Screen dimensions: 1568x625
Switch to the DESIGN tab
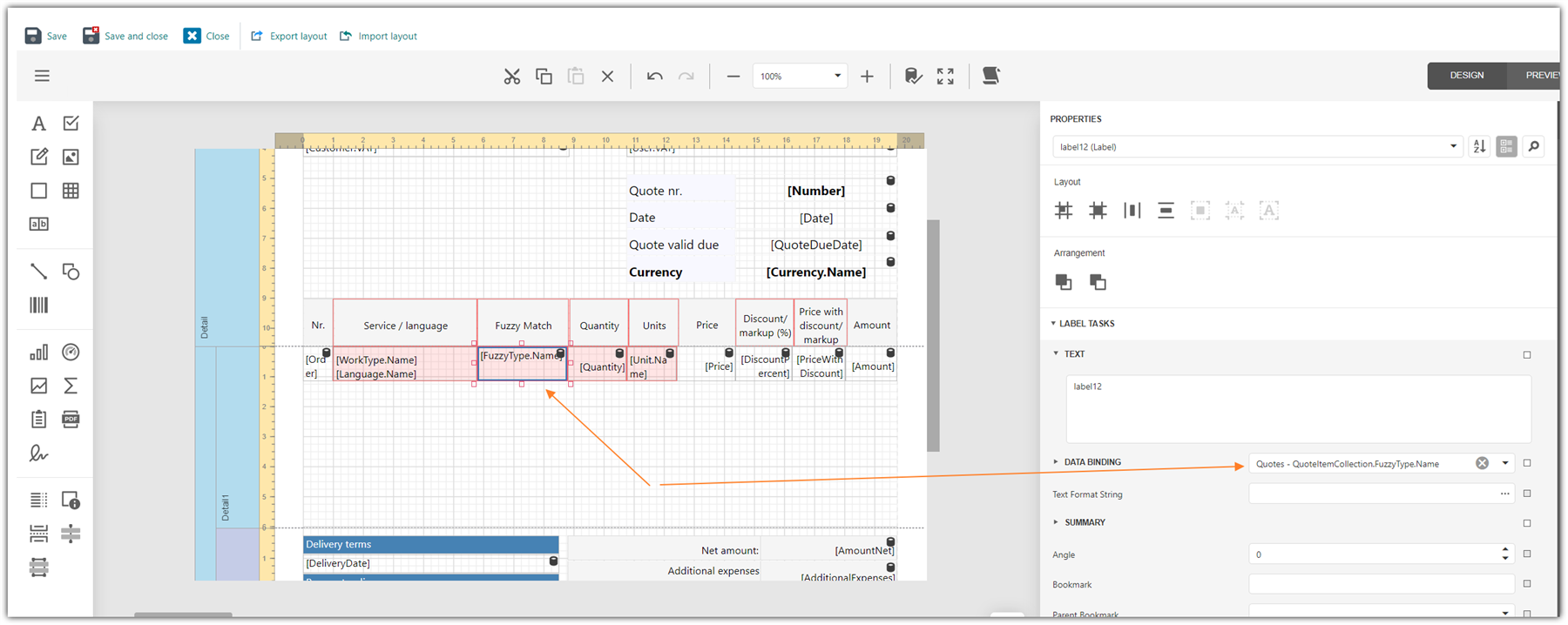point(1467,76)
